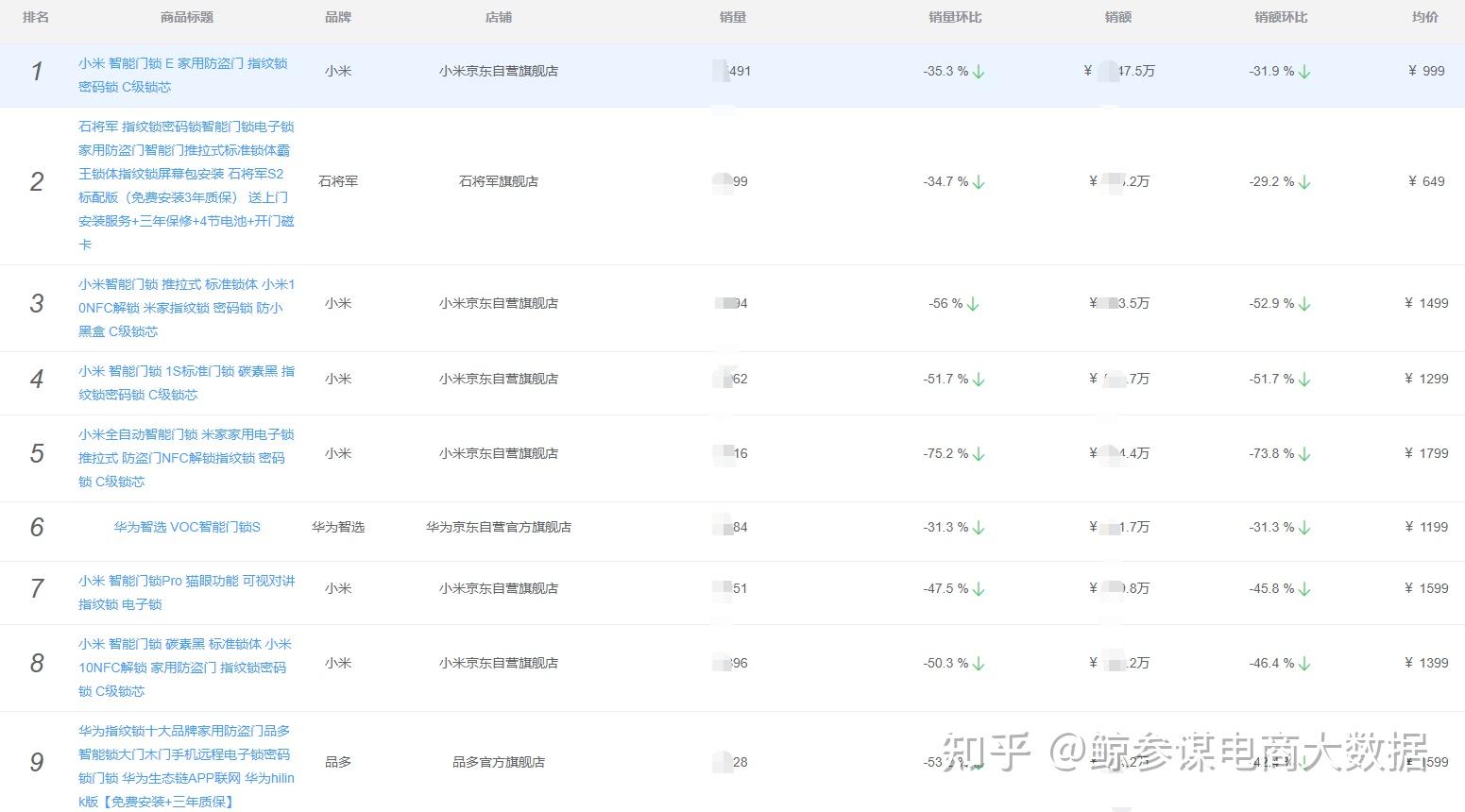Click green down arrow beside -75.2 %

point(979,454)
